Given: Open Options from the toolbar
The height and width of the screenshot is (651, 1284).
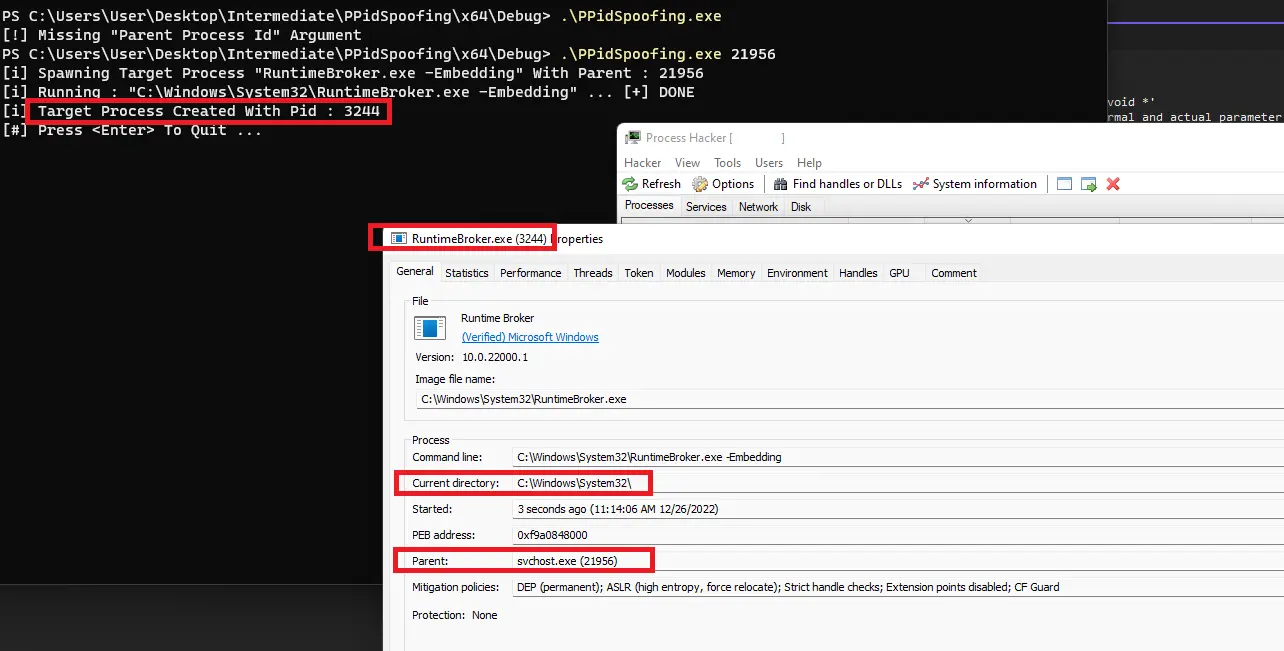Looking at the screenshot, I should click(x=723, y=184).
